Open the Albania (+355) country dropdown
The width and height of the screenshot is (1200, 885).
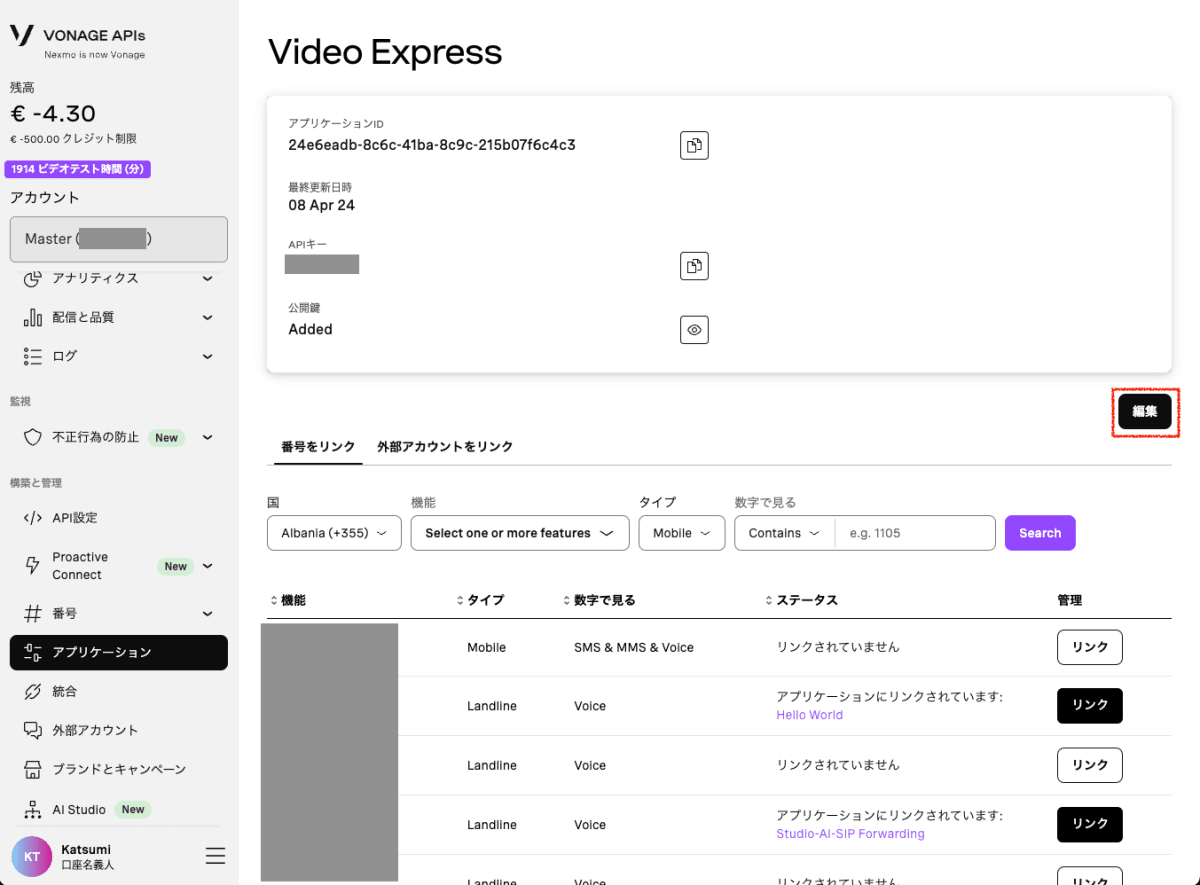click(334, 533)
